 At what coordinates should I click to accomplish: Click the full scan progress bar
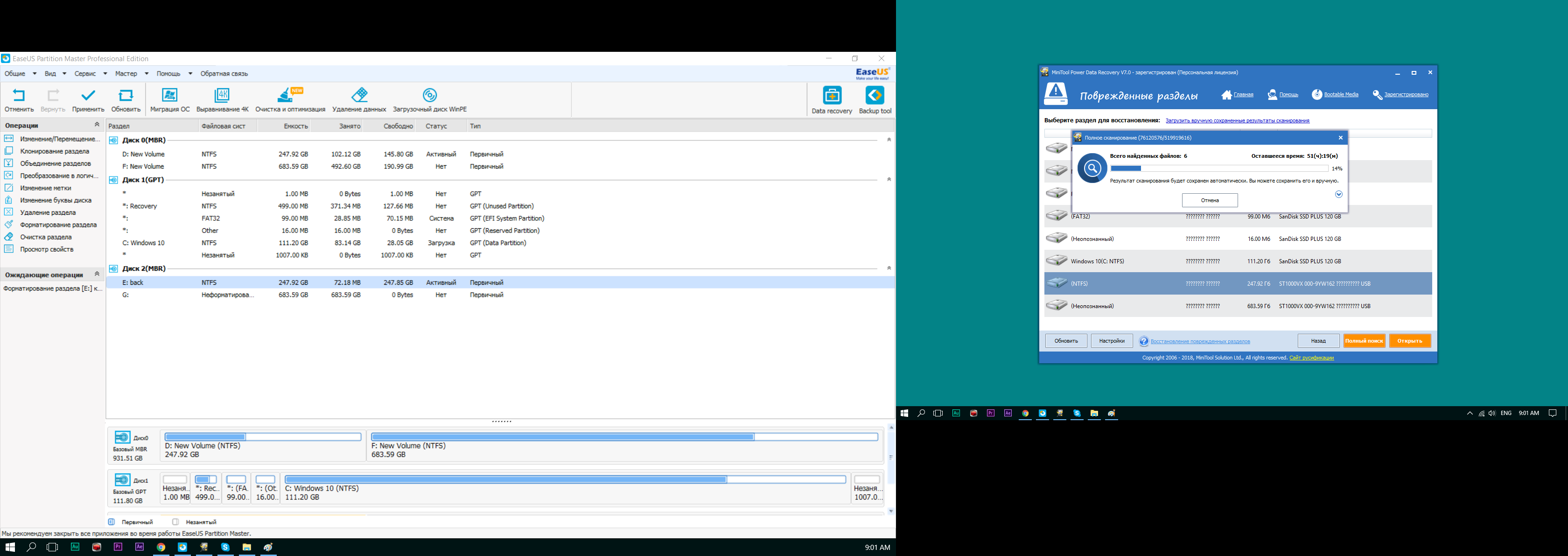point(1219,168)
